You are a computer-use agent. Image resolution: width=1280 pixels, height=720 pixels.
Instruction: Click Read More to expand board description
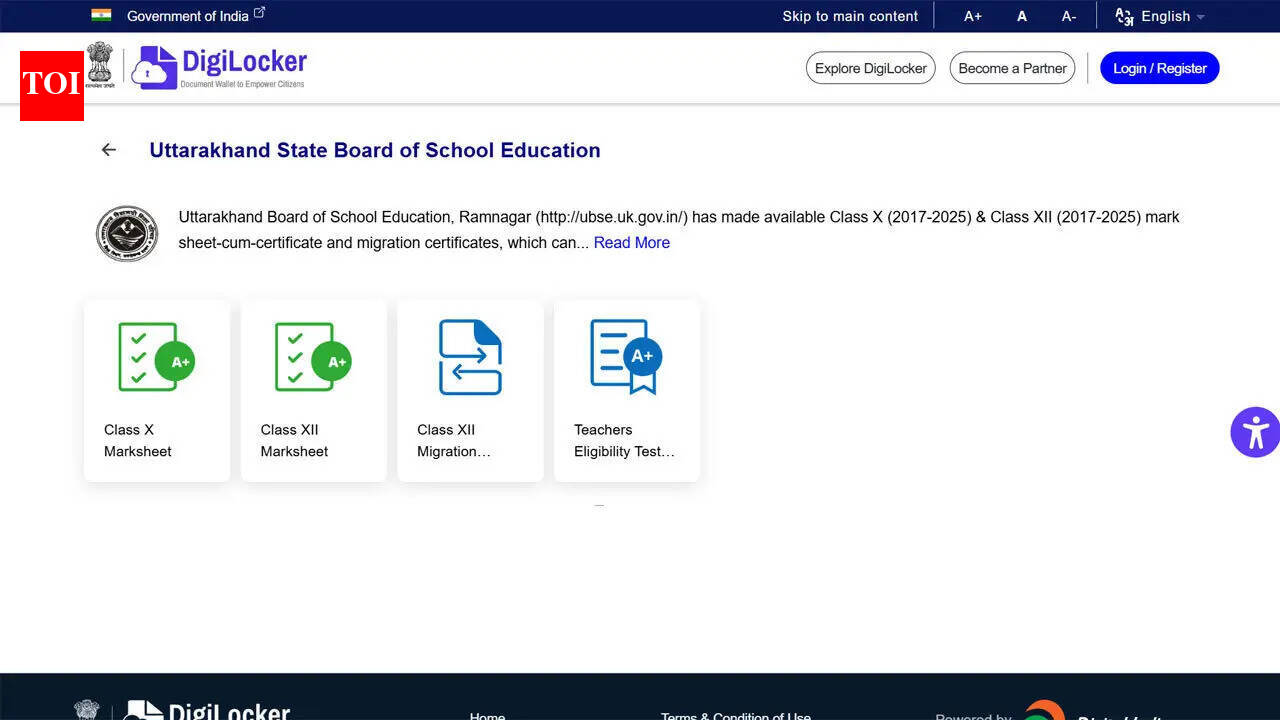pos(631,242)
